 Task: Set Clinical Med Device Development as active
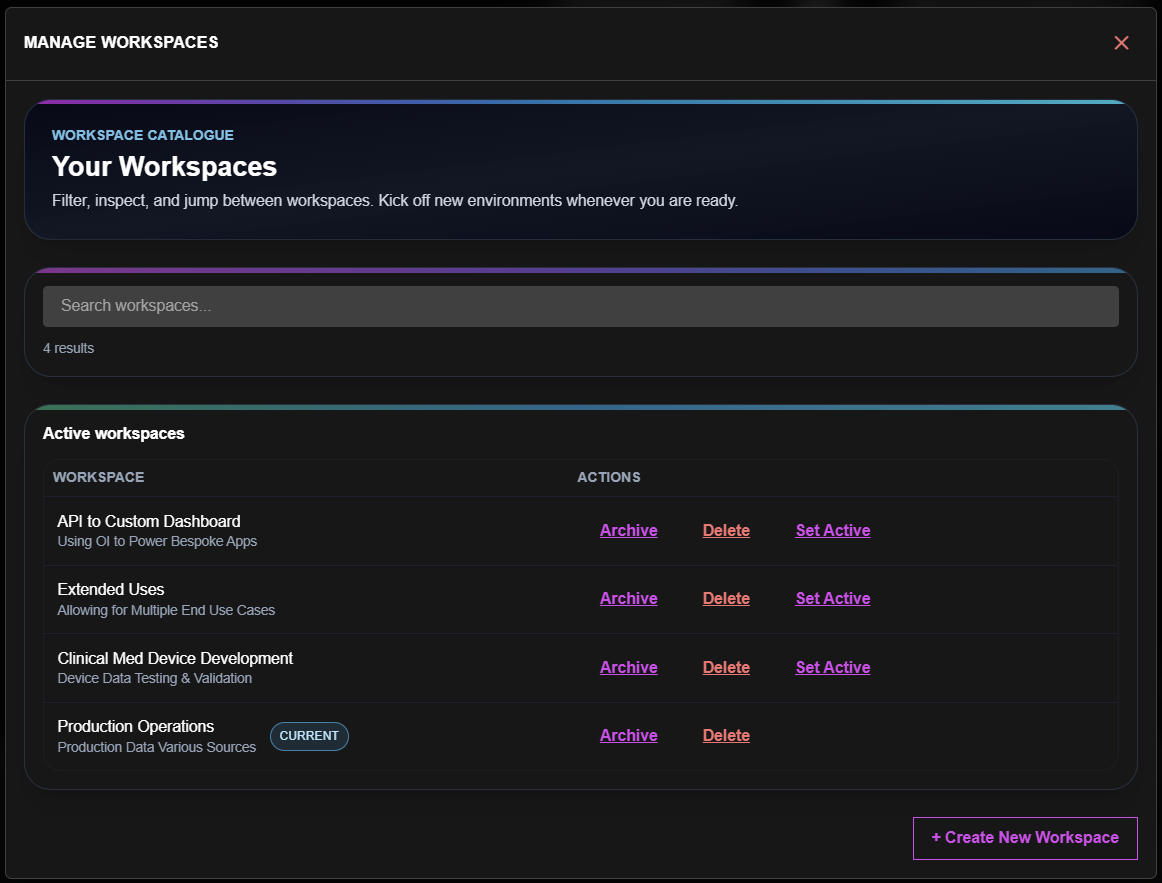[x=833, y=667]
